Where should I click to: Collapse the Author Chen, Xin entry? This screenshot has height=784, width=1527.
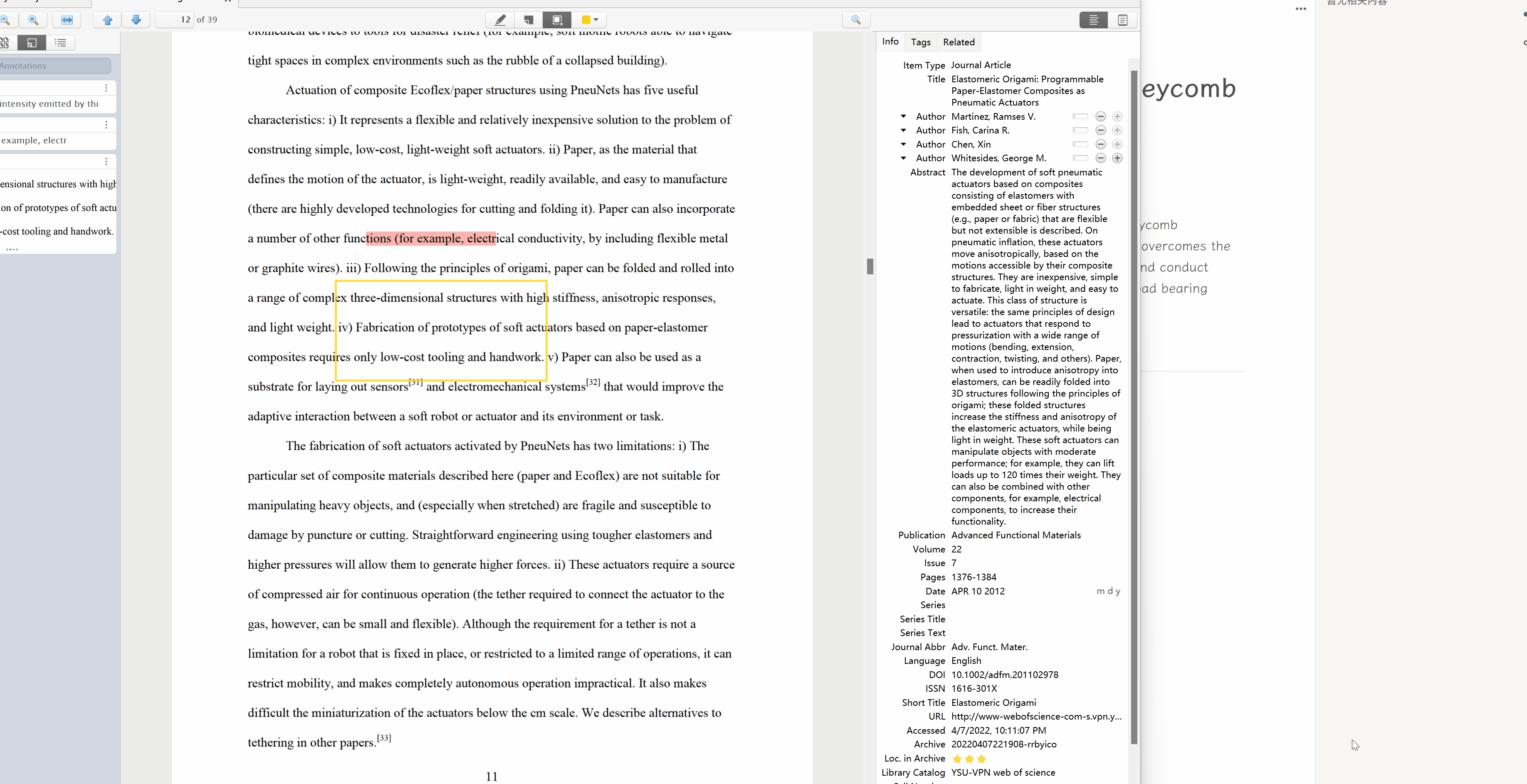(903, 144)
